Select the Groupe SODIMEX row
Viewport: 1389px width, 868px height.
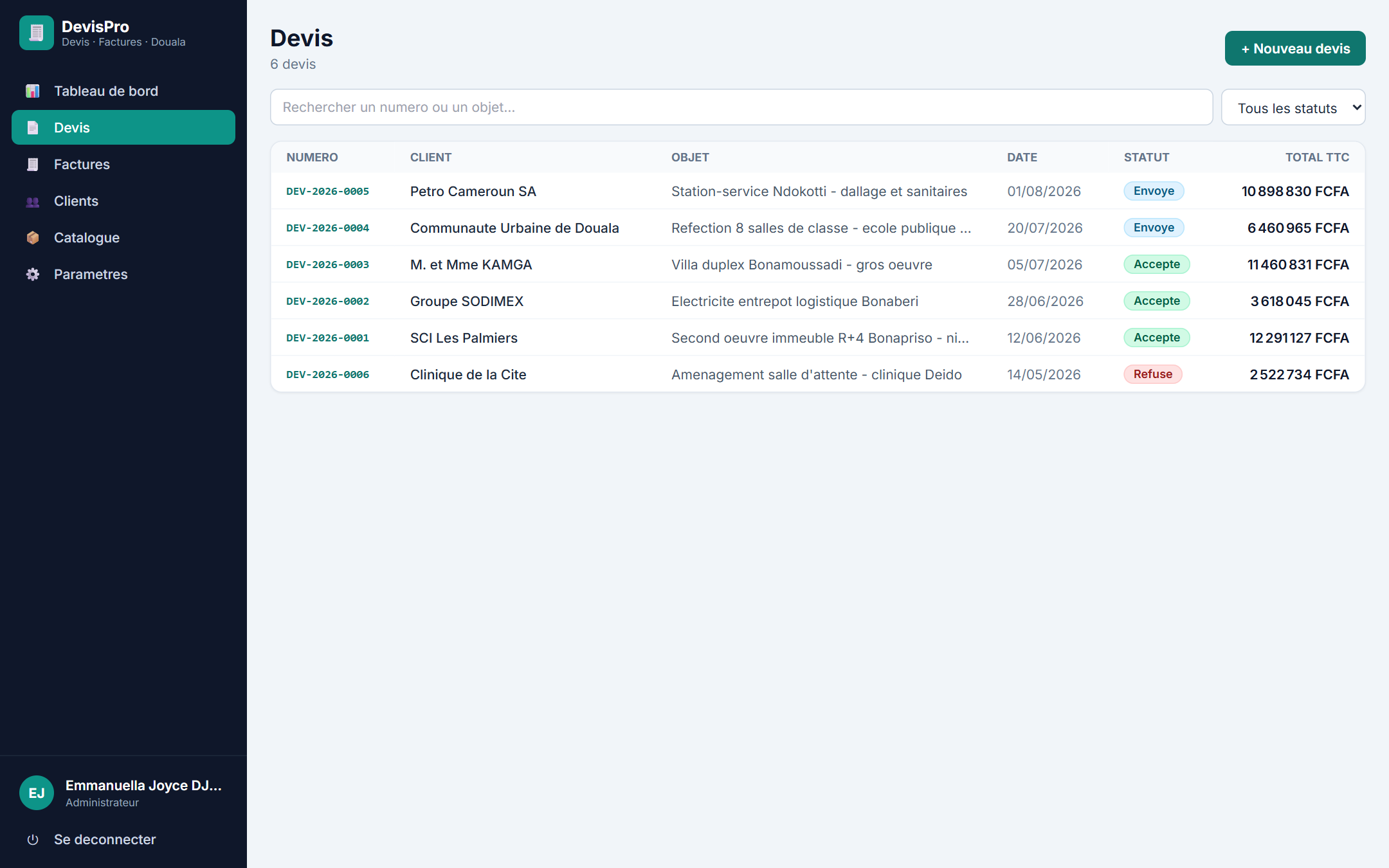(817, 302)
